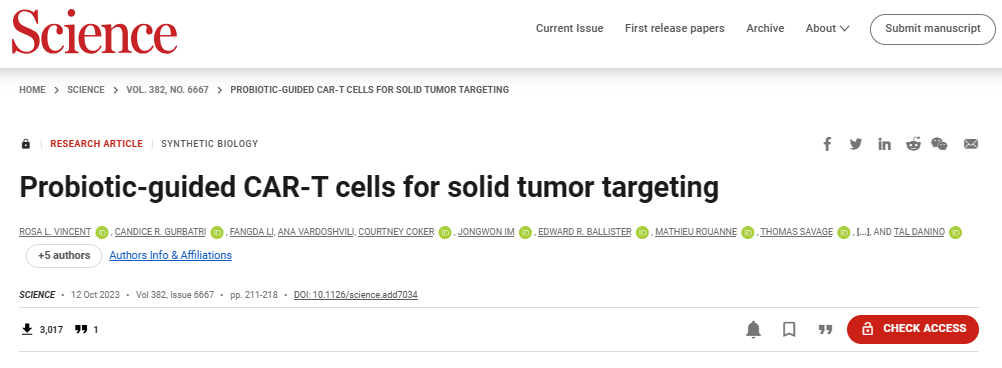Open Rosa L. Vincent's ORCID icon
This screenshot has width=1002, height=368.
point(102,233)
